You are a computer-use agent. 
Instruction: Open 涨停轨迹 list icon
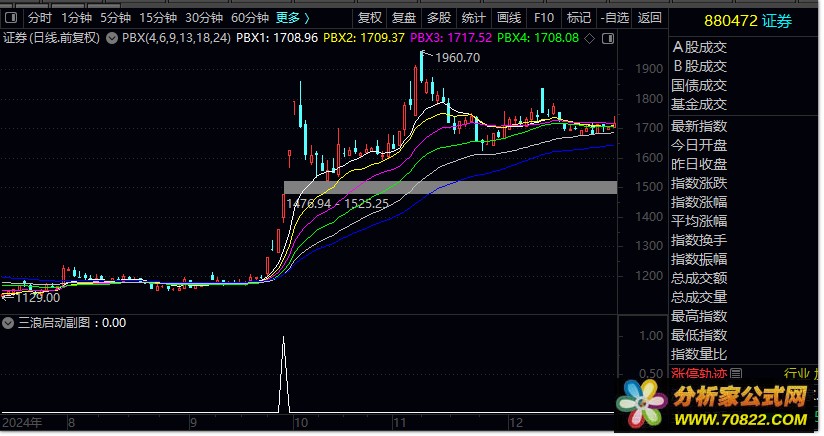coord(736,373)
